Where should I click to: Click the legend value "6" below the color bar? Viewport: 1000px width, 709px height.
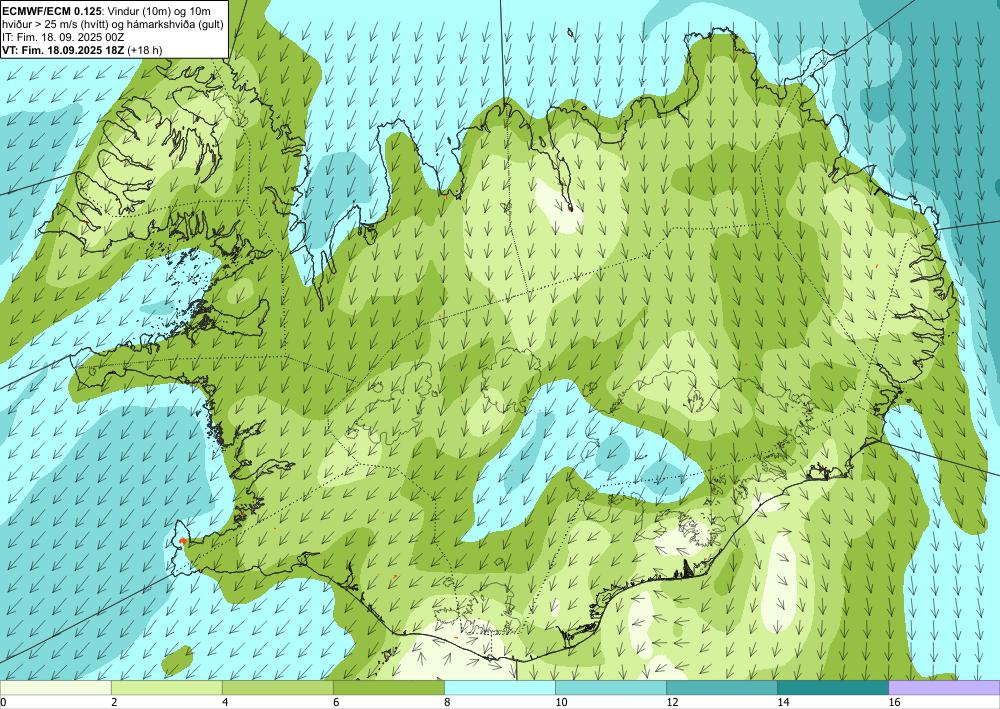point(336,703)
